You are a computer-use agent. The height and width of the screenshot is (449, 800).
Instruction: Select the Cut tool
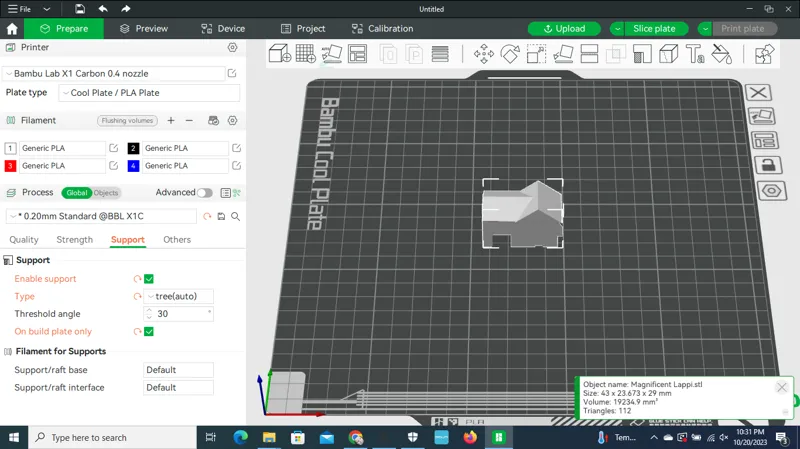pyautogui.click(x=589, y=54)
